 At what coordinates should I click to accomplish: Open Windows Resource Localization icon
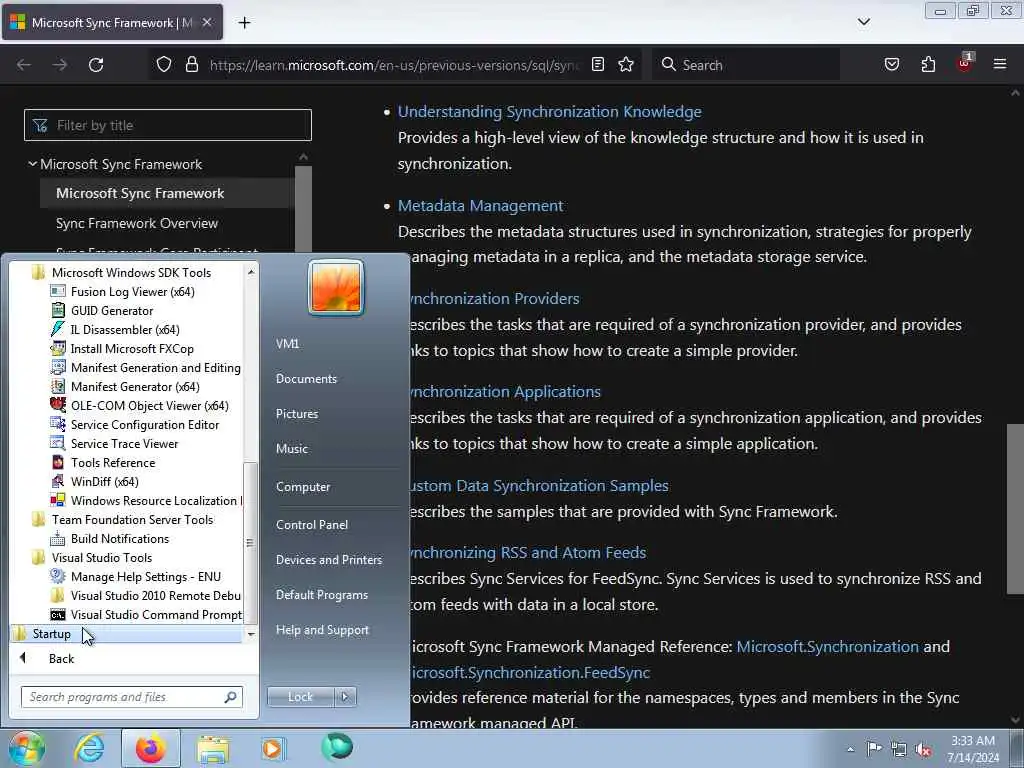[57, 500]
